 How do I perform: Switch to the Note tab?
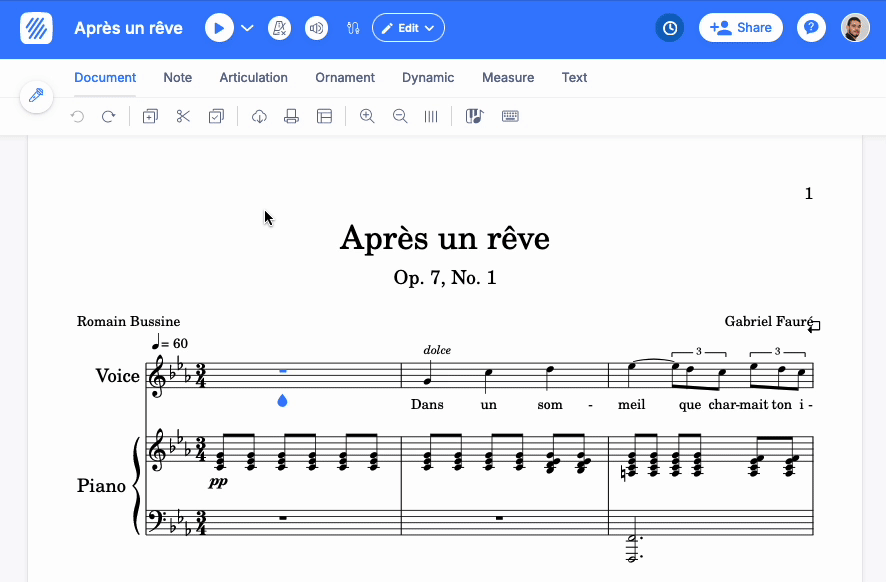tap(177, 77)
